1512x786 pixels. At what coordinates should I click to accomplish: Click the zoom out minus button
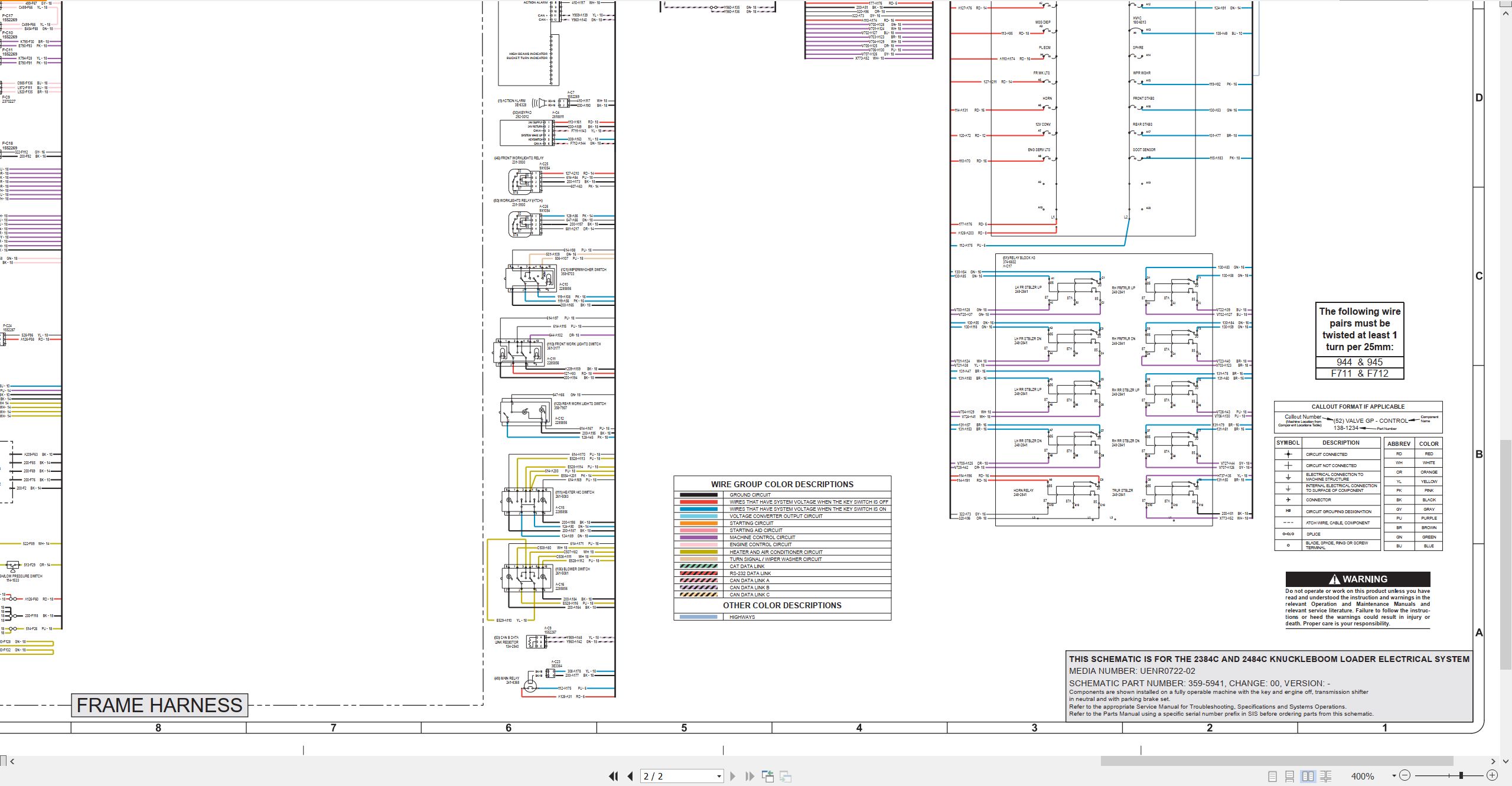(x=1405, y=775)
